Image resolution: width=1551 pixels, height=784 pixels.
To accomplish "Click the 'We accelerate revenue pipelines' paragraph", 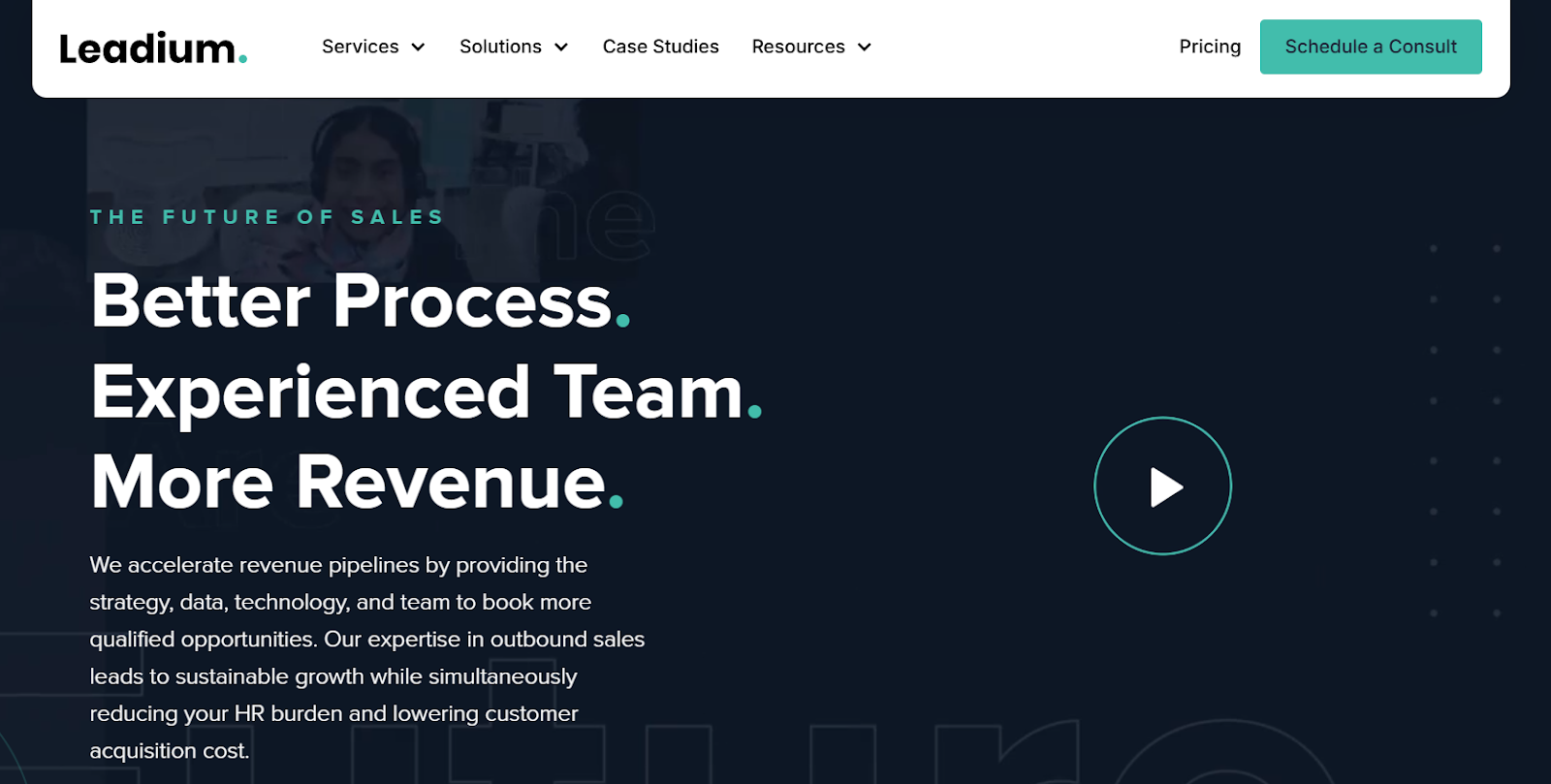I will [x=367, y=658].
